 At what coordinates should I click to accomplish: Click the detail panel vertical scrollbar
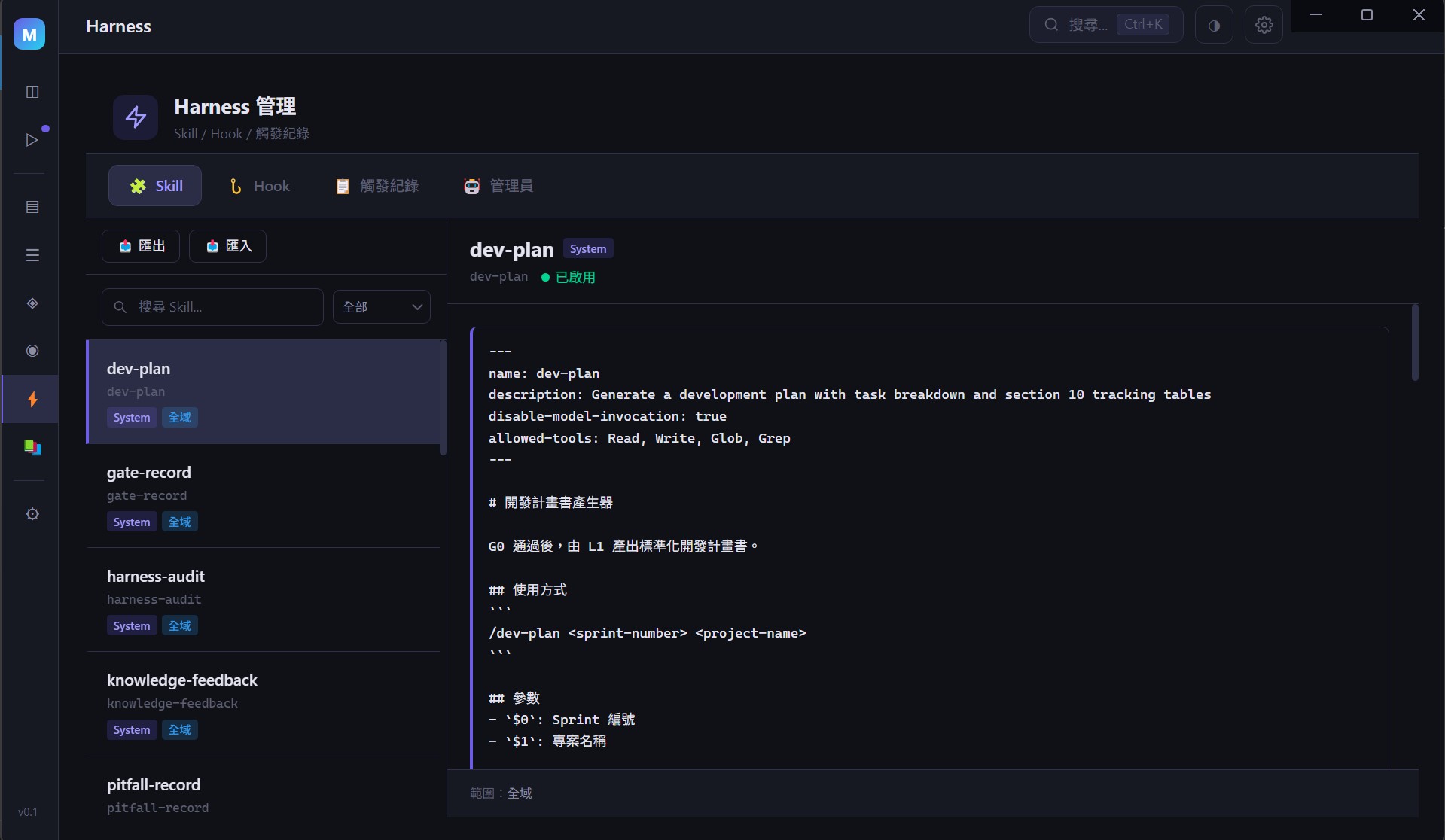tap(1415, 342)
